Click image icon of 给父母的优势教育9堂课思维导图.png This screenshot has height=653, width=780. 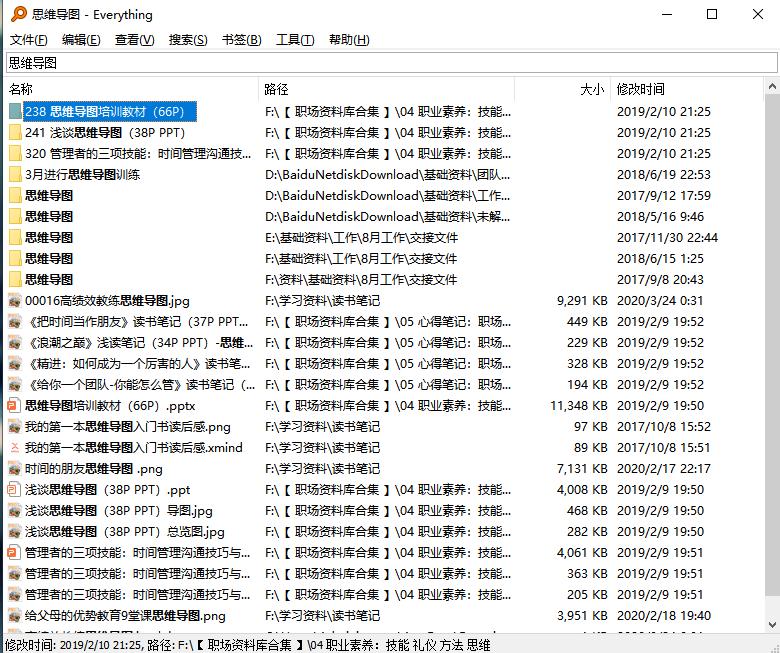pyautogui.click(x=15, y=616)
